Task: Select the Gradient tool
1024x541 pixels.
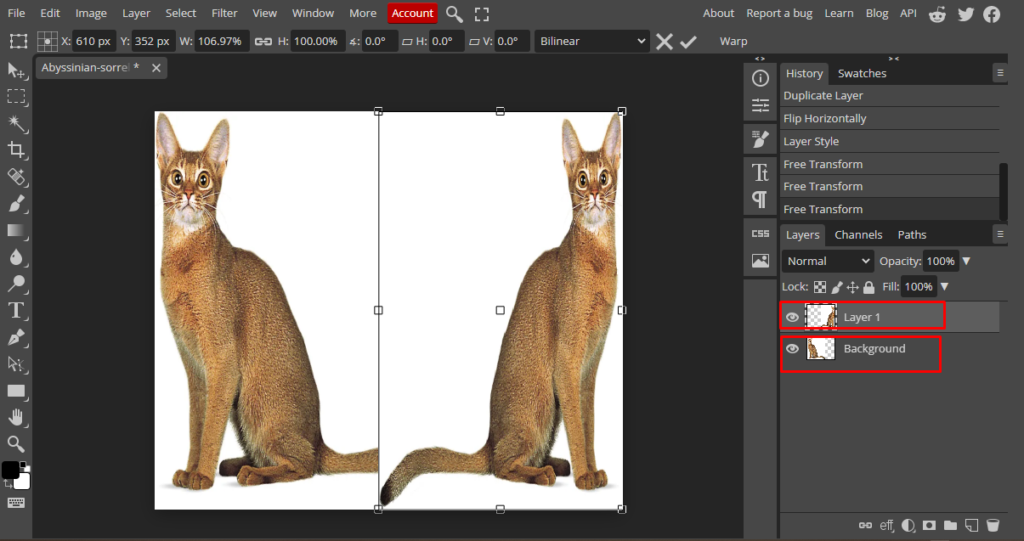Action: (x=16, y=231)
